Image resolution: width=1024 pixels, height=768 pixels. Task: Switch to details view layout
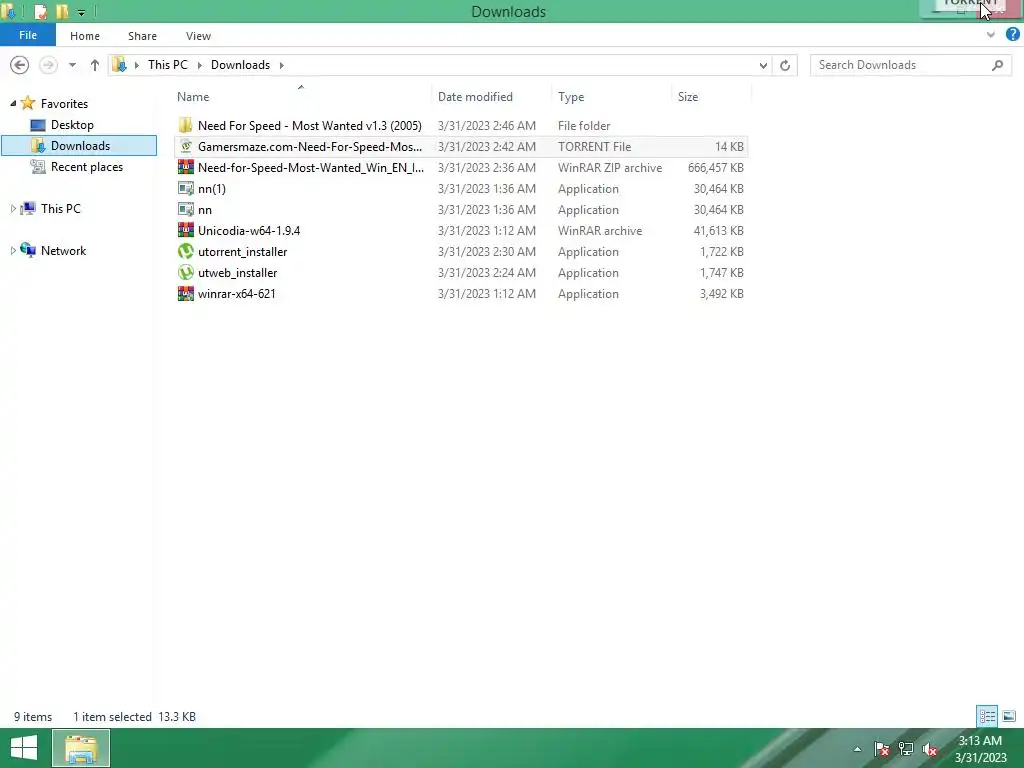click(x=987, y=716)
